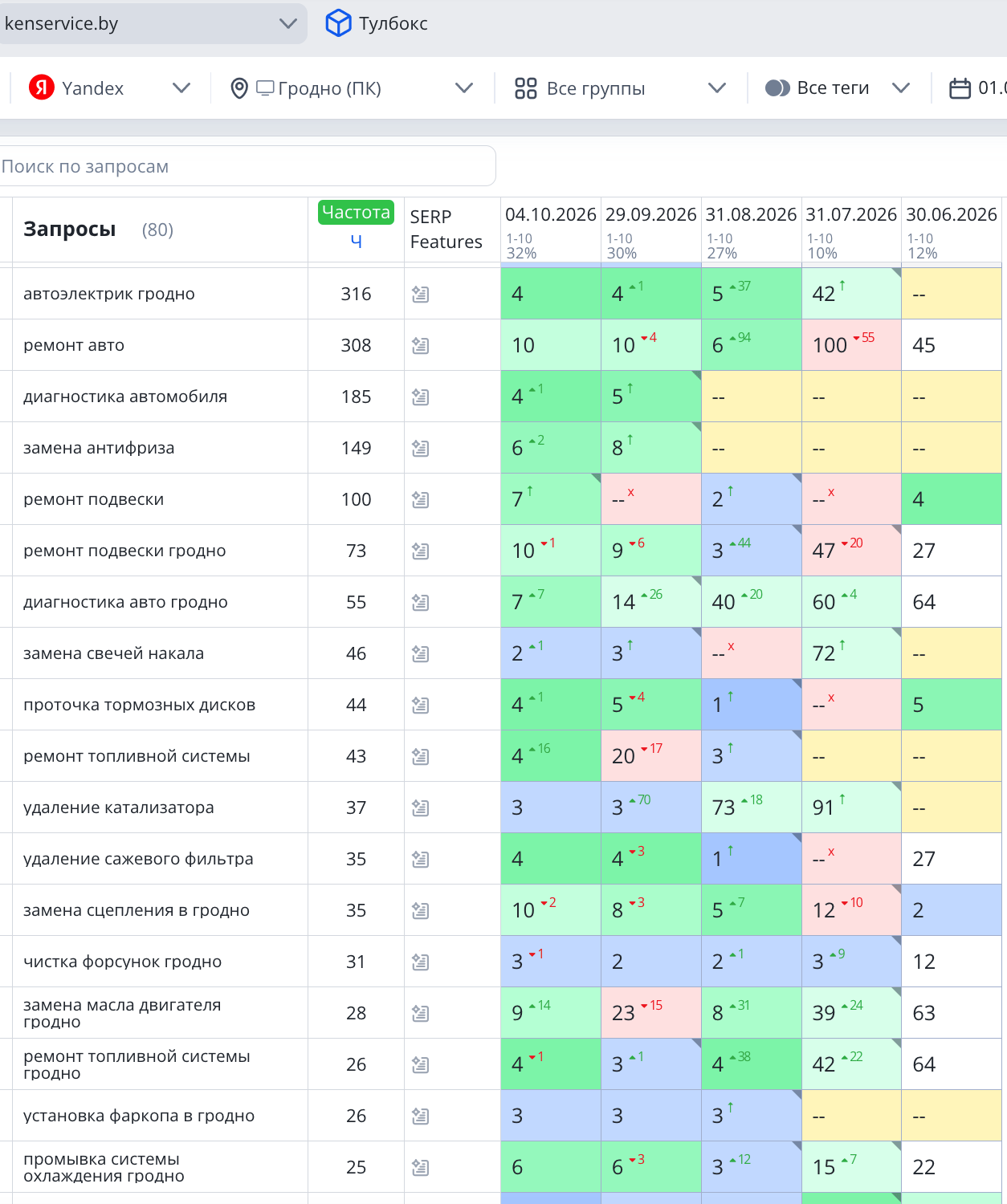Sort by the 31.08.2026 date column
This screenshot has width=1007, height=1204.
tap(752, 215)
